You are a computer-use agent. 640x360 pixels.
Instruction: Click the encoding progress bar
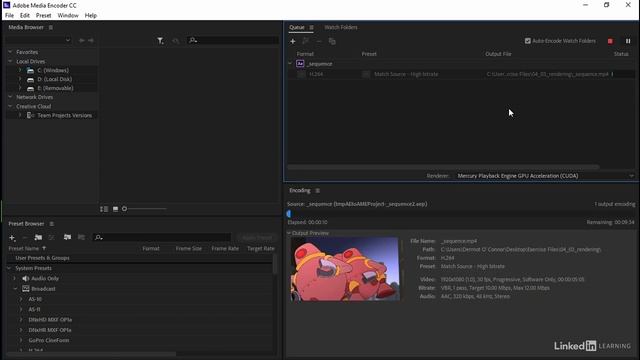click(x=461, y=213)
